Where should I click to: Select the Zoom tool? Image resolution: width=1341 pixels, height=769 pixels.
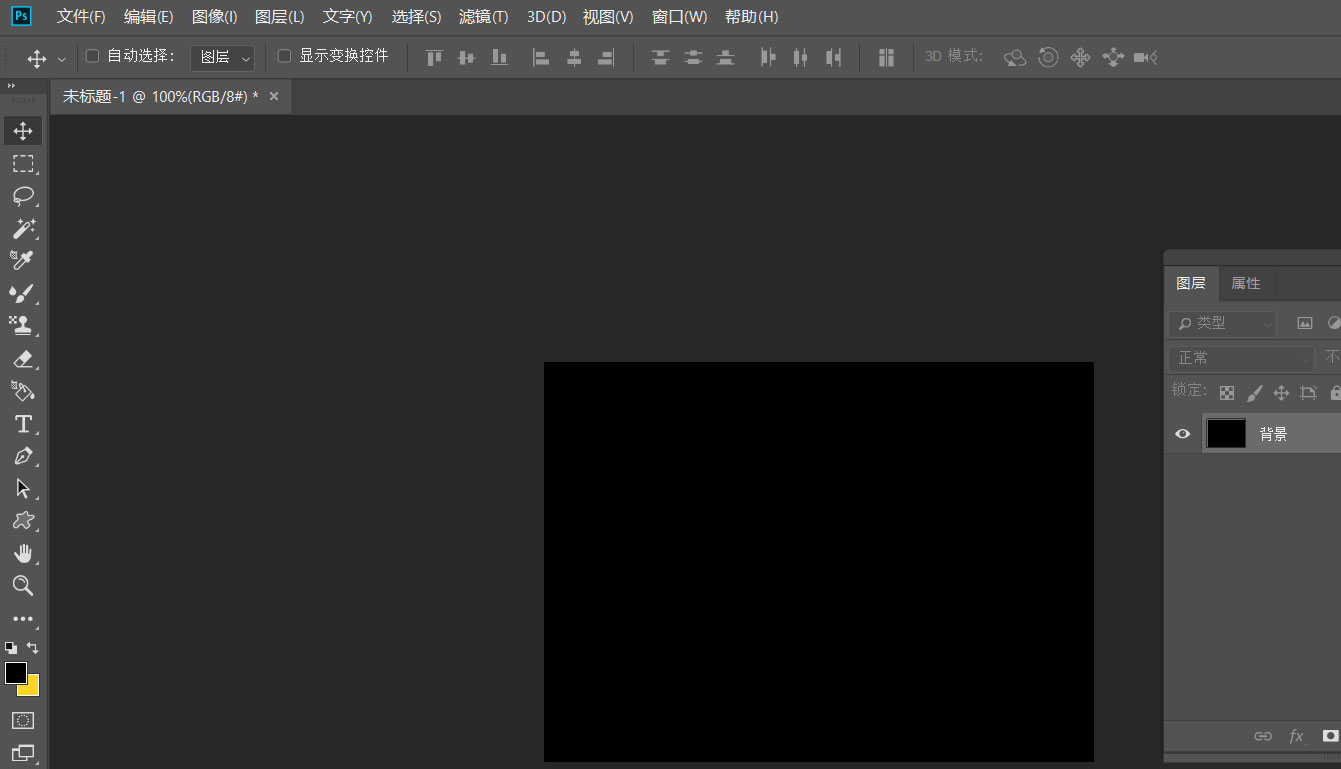(23, 586)
